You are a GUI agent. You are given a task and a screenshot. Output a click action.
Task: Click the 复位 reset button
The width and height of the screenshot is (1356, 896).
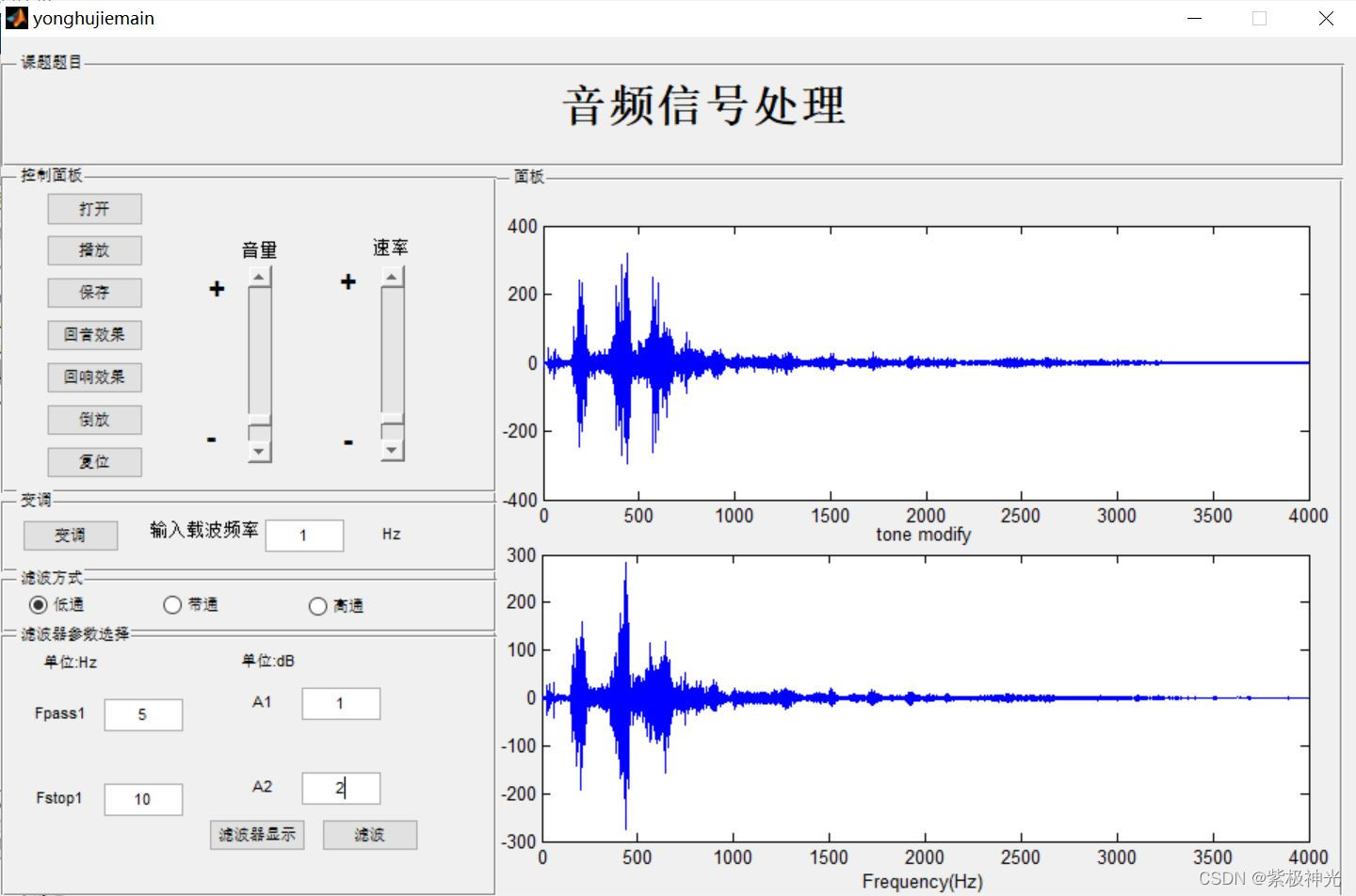coord(95,462)
